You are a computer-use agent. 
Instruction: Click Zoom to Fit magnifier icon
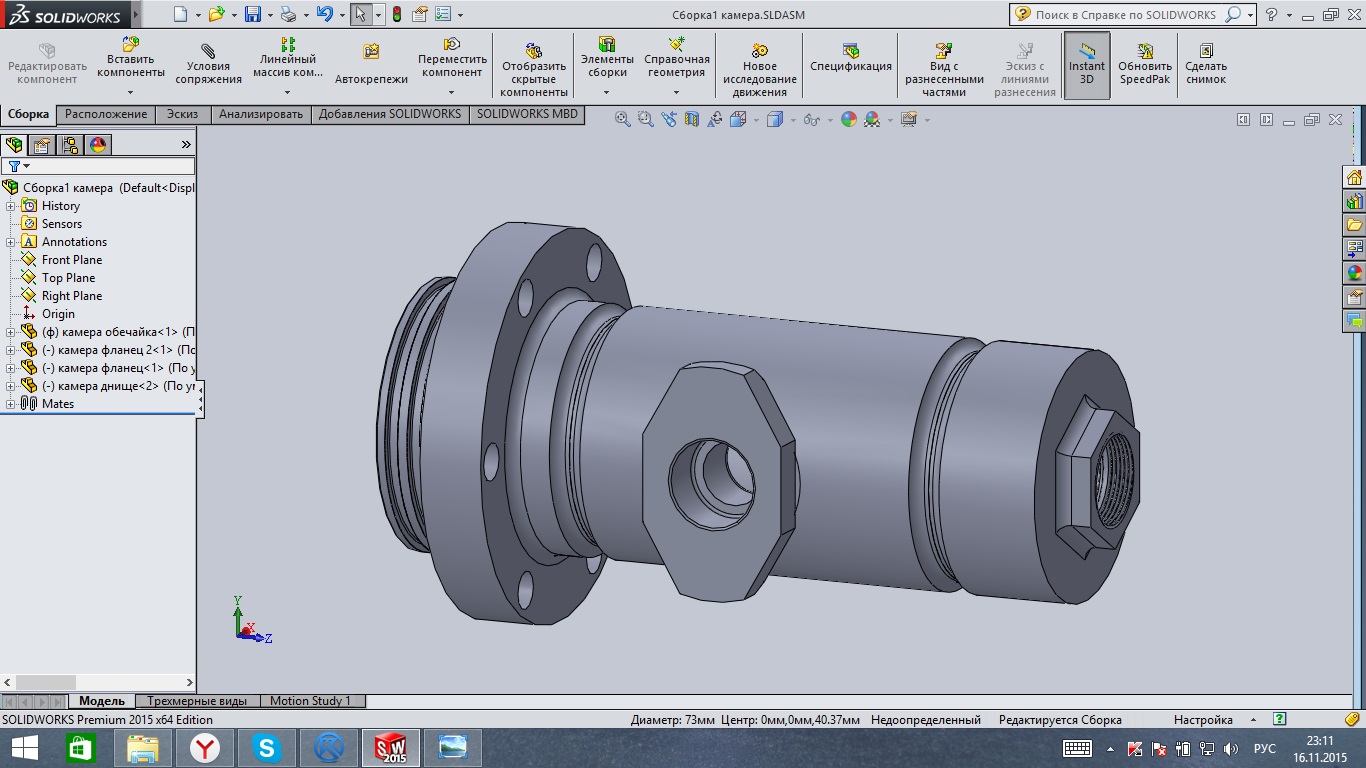(x=622, y=119)
